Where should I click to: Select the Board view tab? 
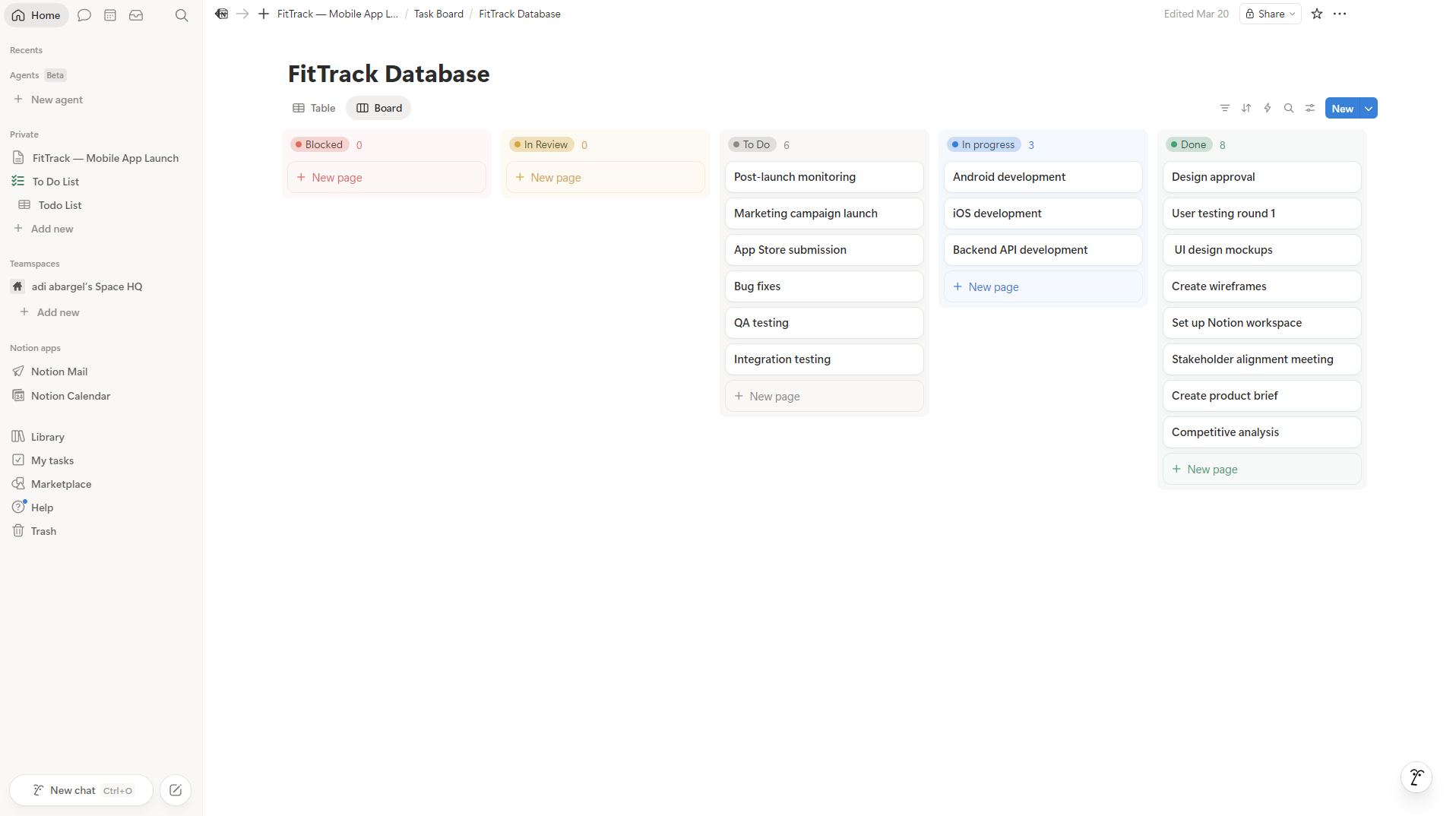(x=378, y=108)
